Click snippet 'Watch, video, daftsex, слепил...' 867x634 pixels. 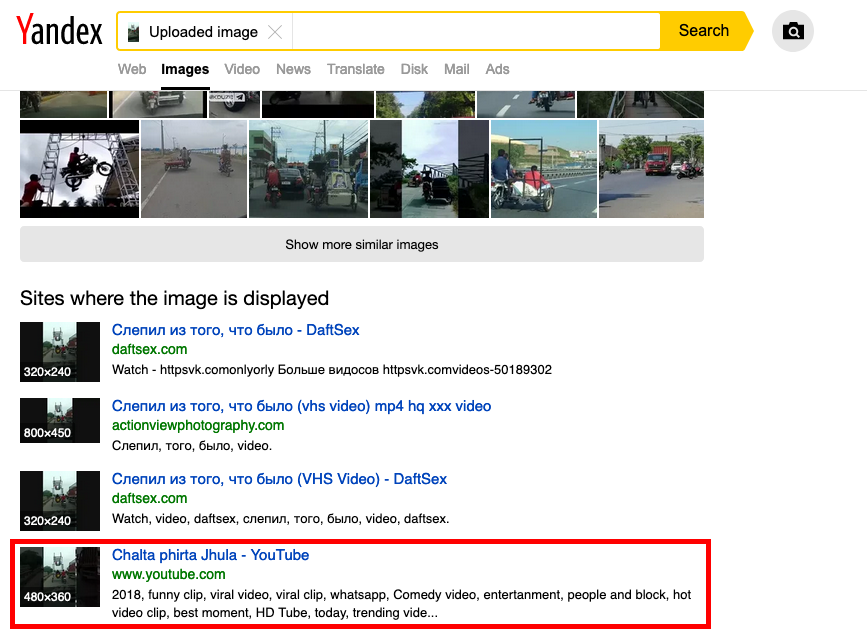point(280,518)
